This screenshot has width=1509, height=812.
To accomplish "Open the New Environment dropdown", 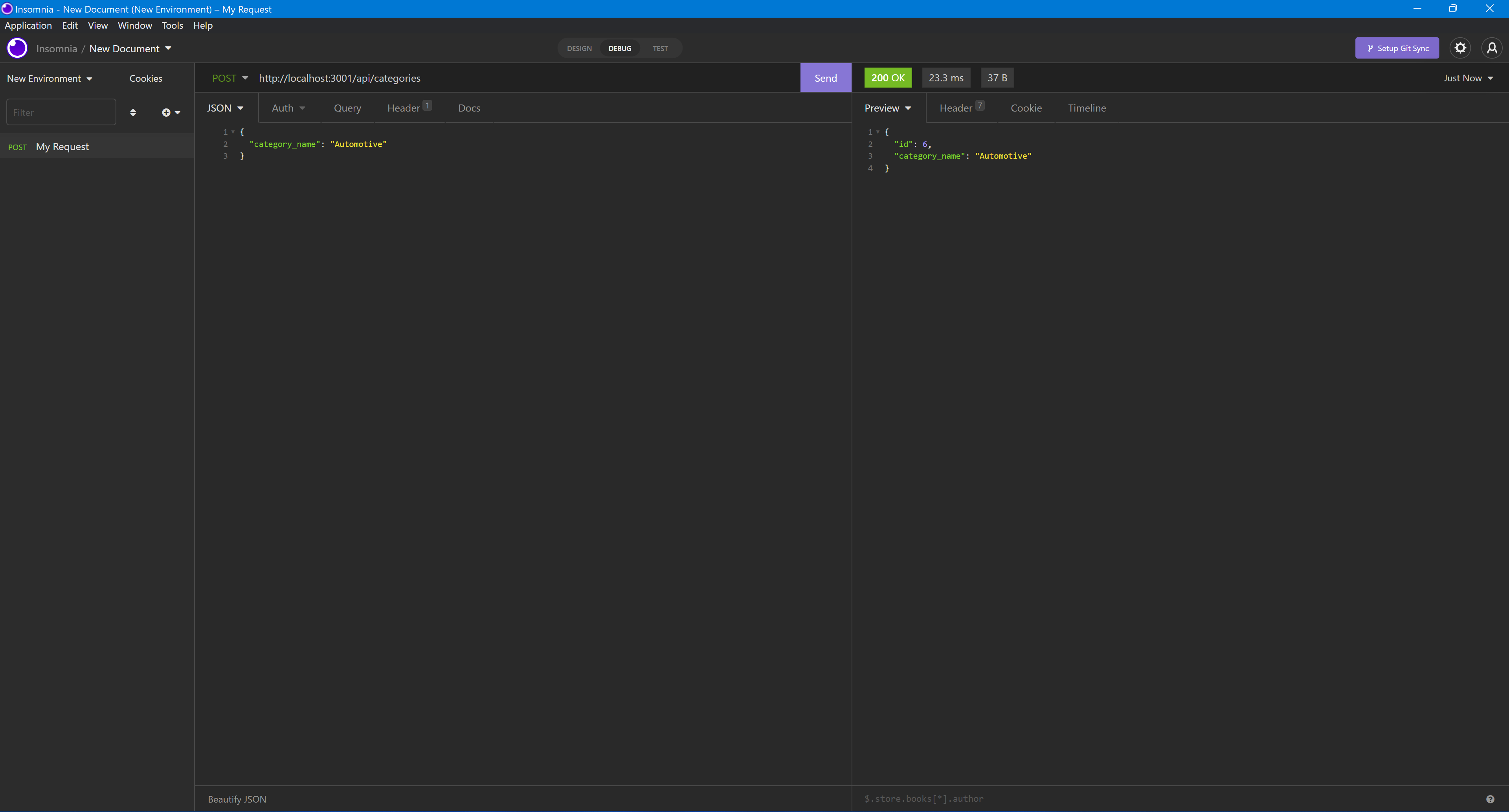I will (x=49, y=78).
